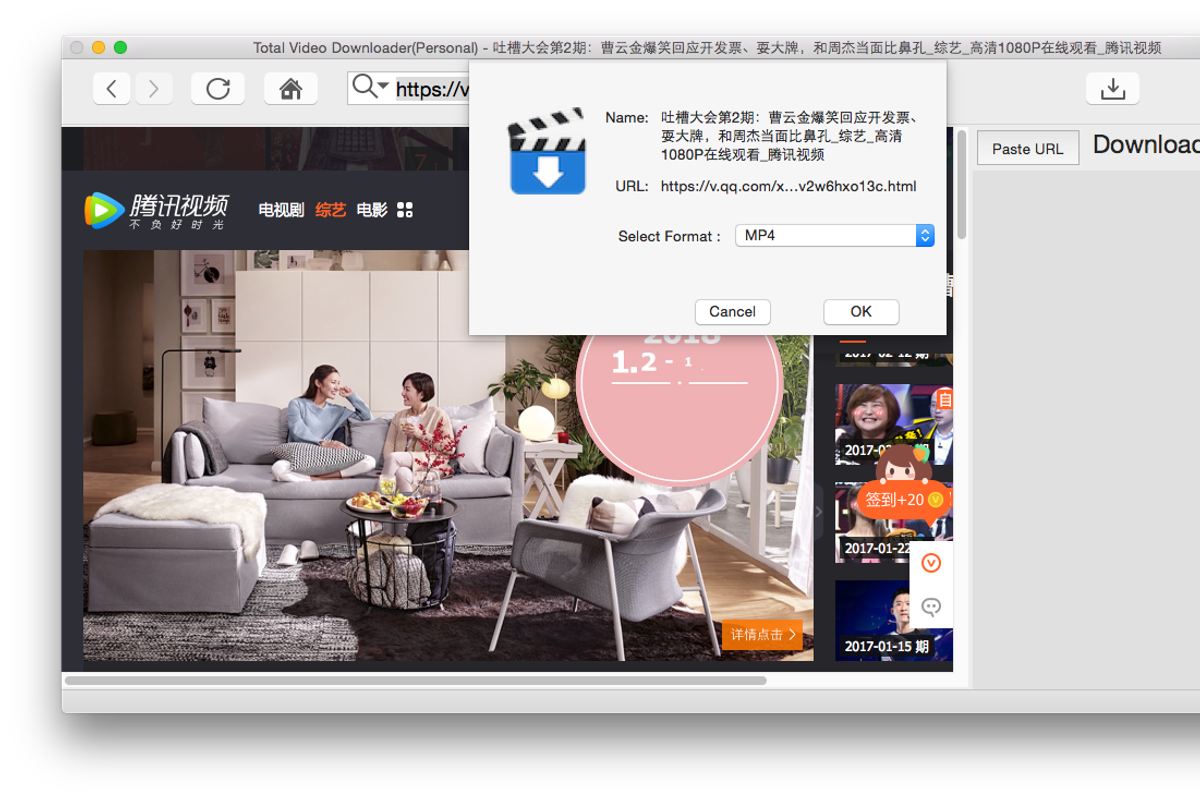Reload the page with the refresh icon
The height and width of the screenshot is (800, 1200).
point(218,89)
